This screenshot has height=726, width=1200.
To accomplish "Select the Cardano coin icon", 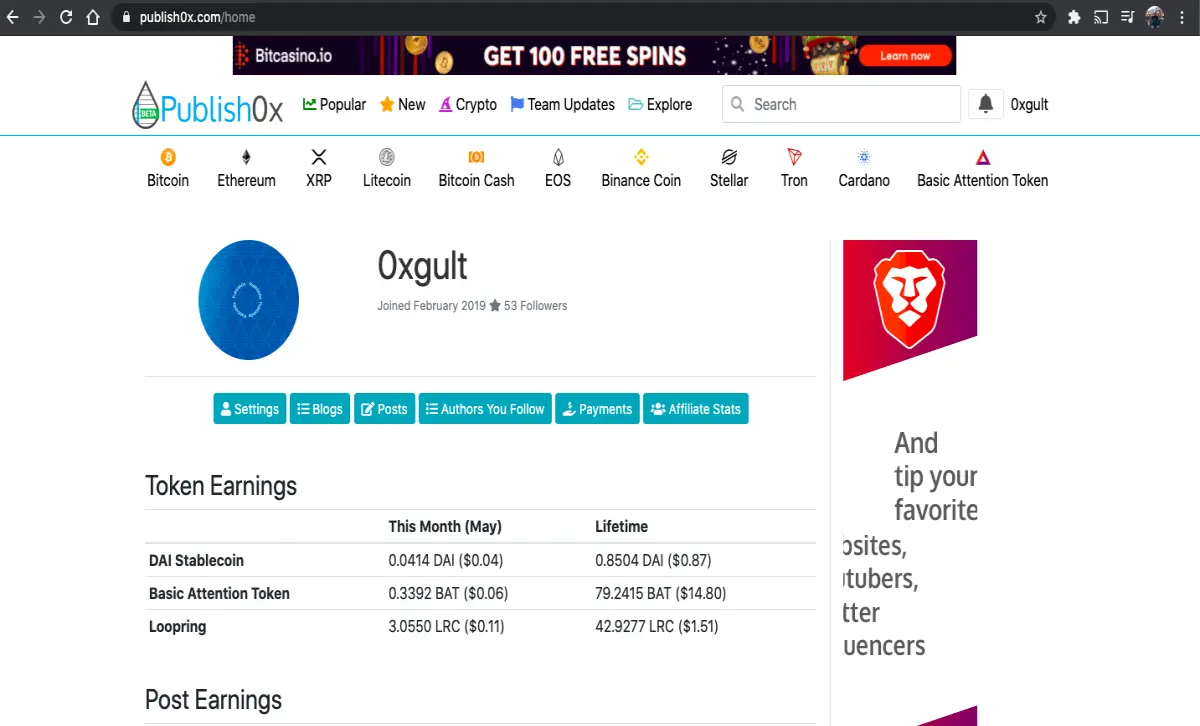I will 864,157.
